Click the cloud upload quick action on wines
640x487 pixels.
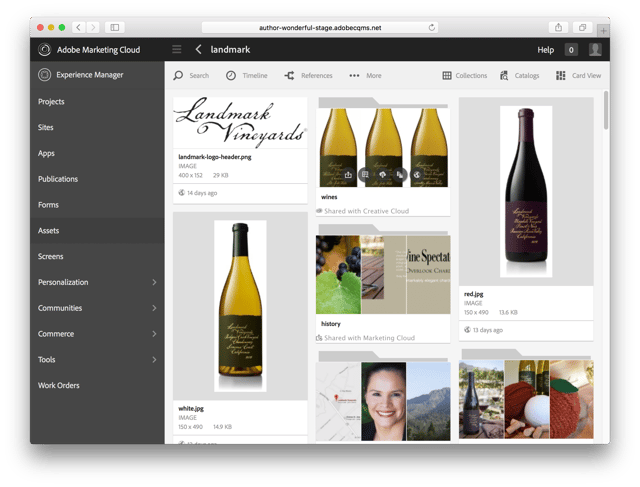(x=382, y=175)
